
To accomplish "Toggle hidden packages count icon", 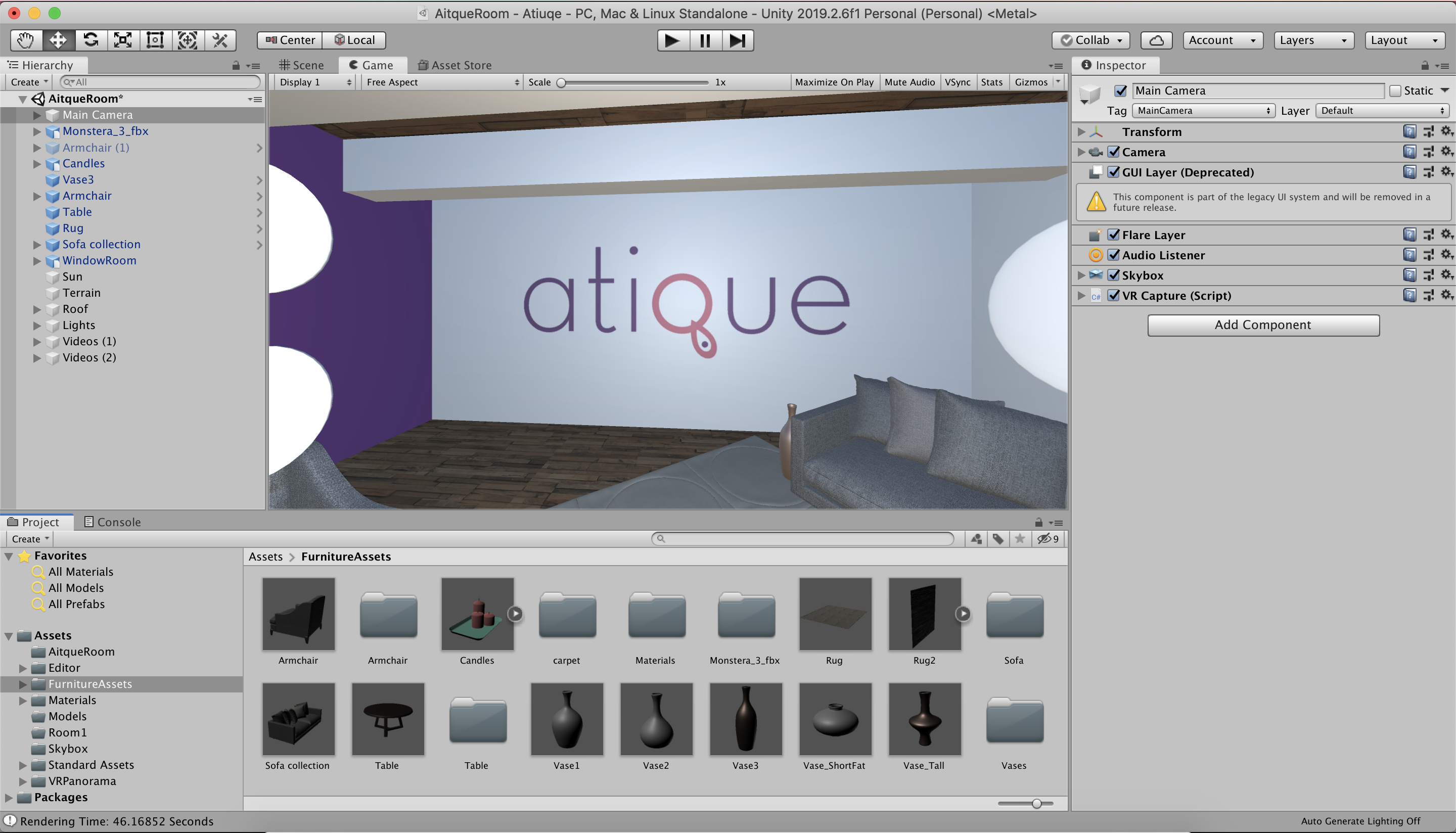I will 1048,539.
